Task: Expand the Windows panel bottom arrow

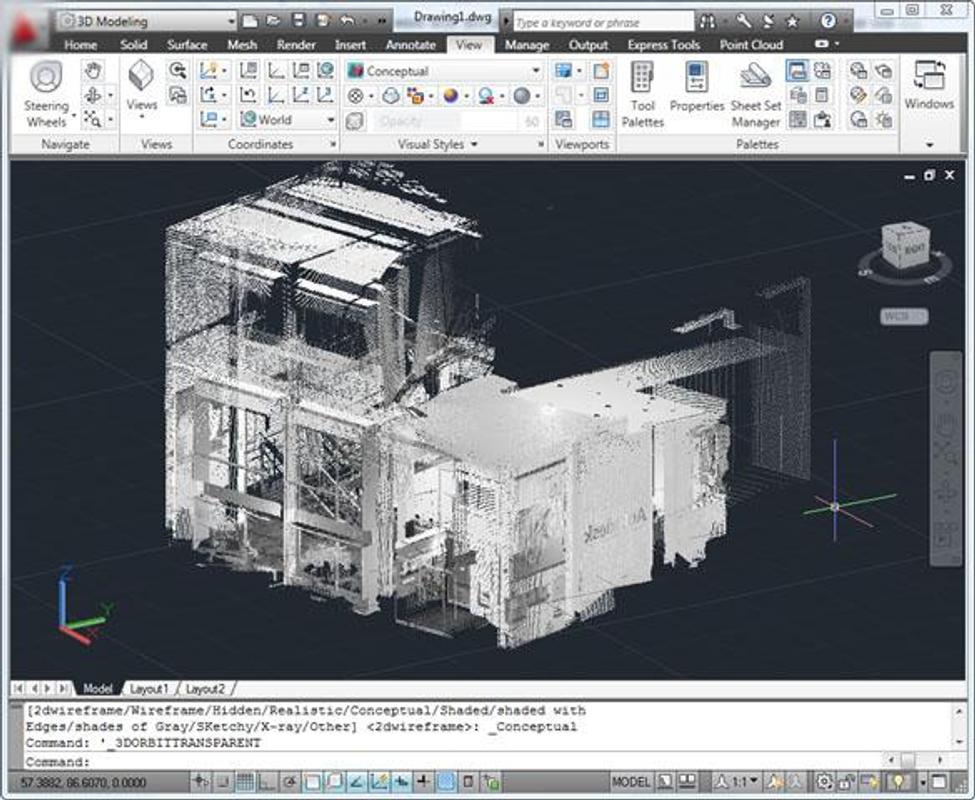Action: [930, 145]
